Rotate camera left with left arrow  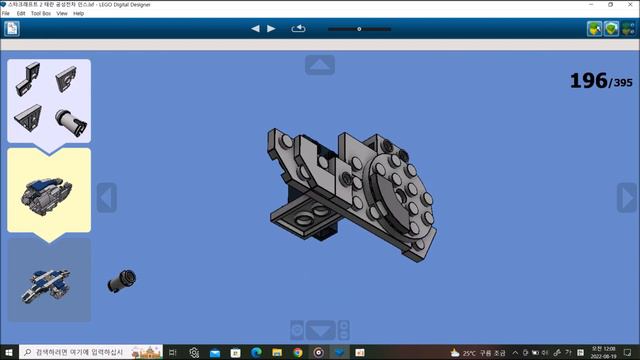pyautogui.click(x=107, y=198)
